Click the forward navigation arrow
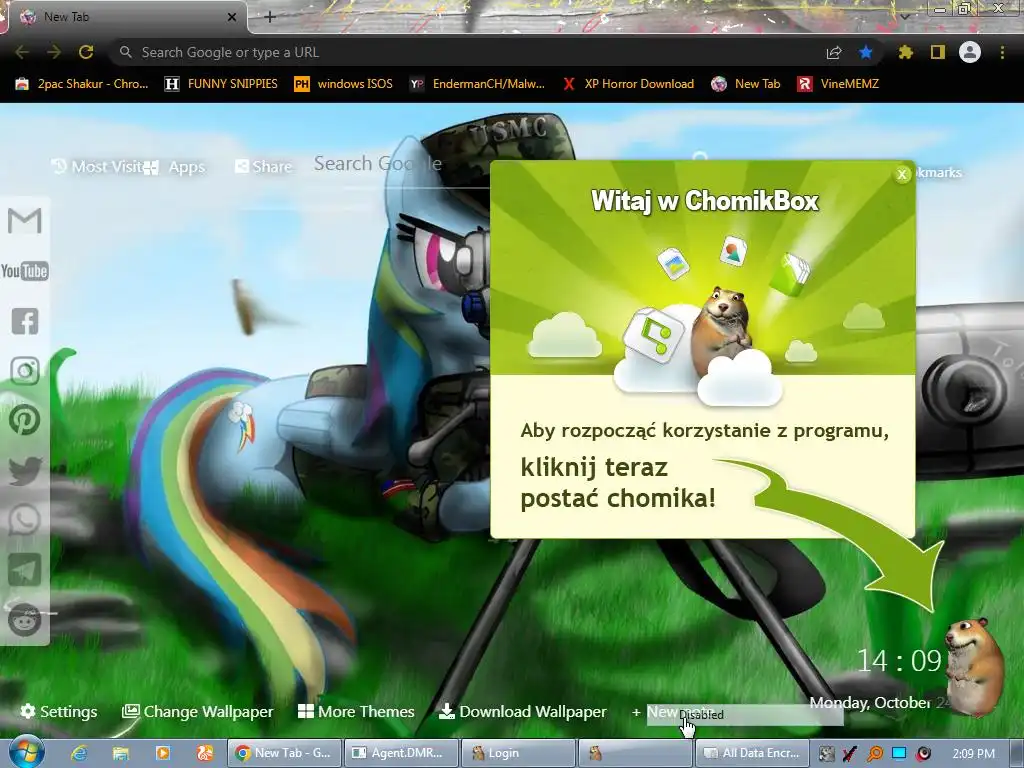Image resolution: width=1024 pixels, height=768 pixels. [x=54, y=52]
